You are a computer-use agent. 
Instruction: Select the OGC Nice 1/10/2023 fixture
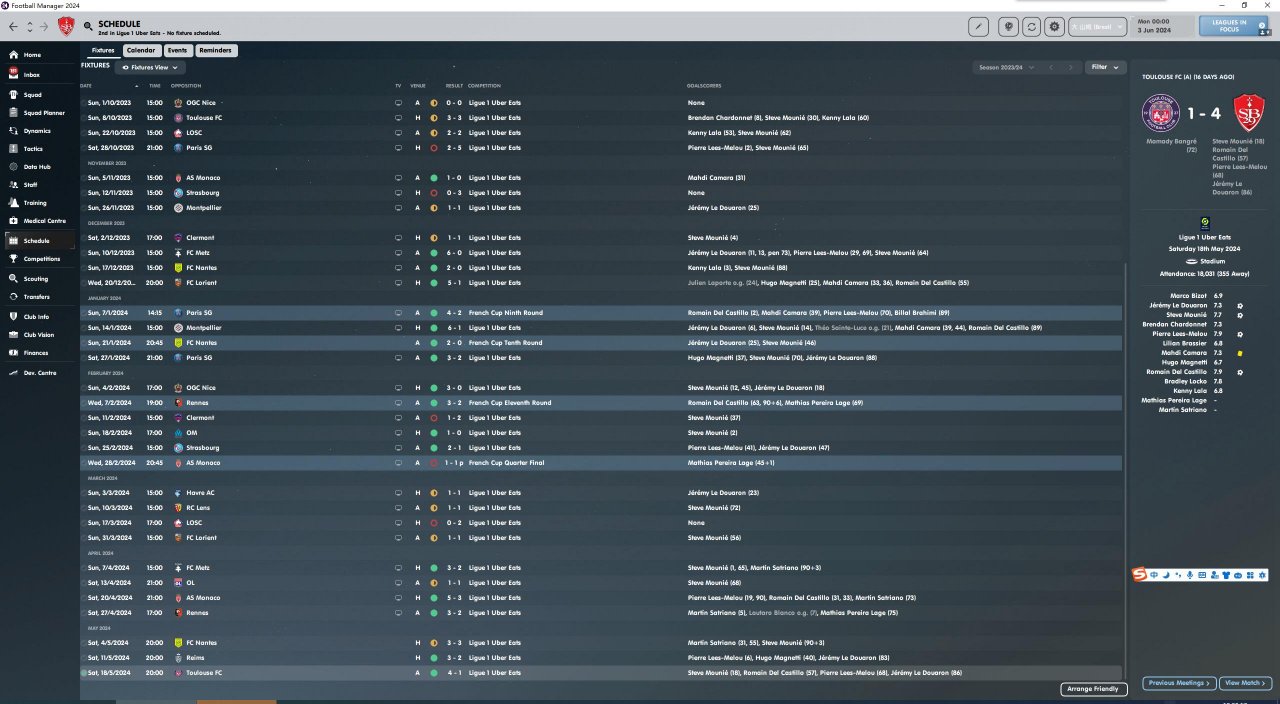pyautogui.click(x=601, y=103)
